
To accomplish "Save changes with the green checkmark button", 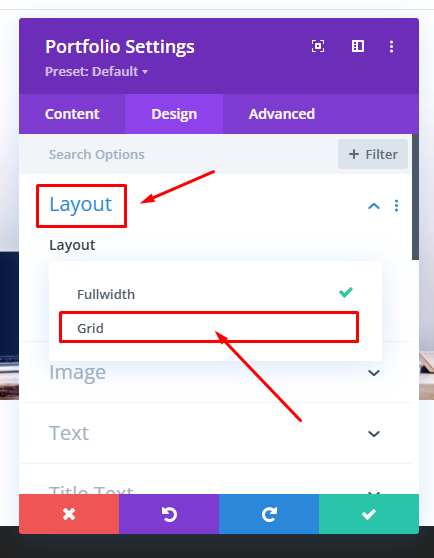I will tap(369, 514).
